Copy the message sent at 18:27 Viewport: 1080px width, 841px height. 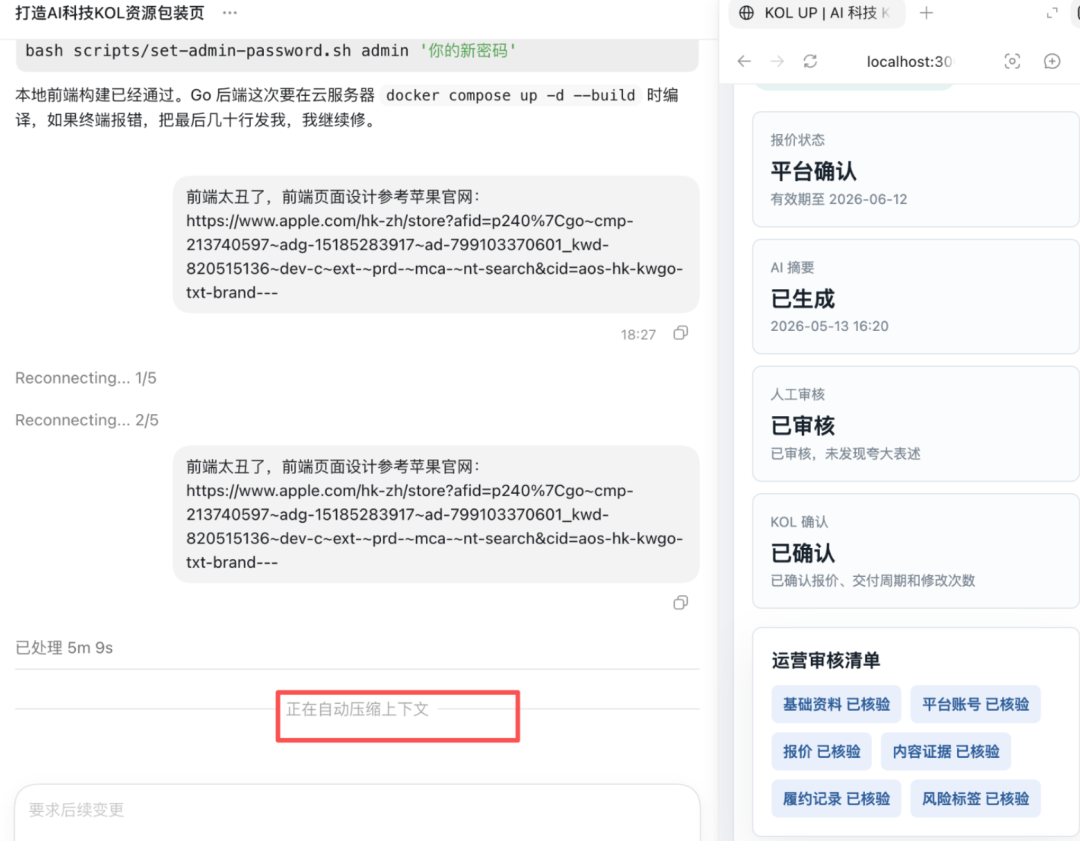681,333
